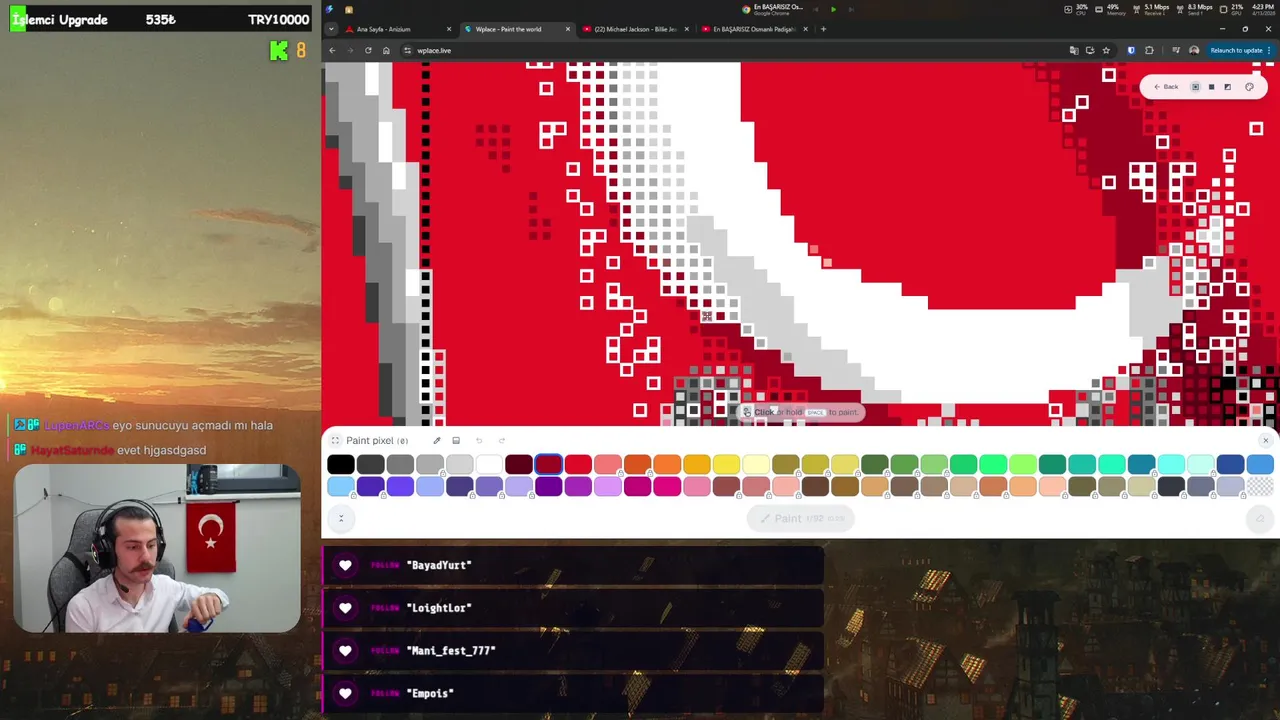Open the palette icon in overlay toolbar

tap(1249, 87)
